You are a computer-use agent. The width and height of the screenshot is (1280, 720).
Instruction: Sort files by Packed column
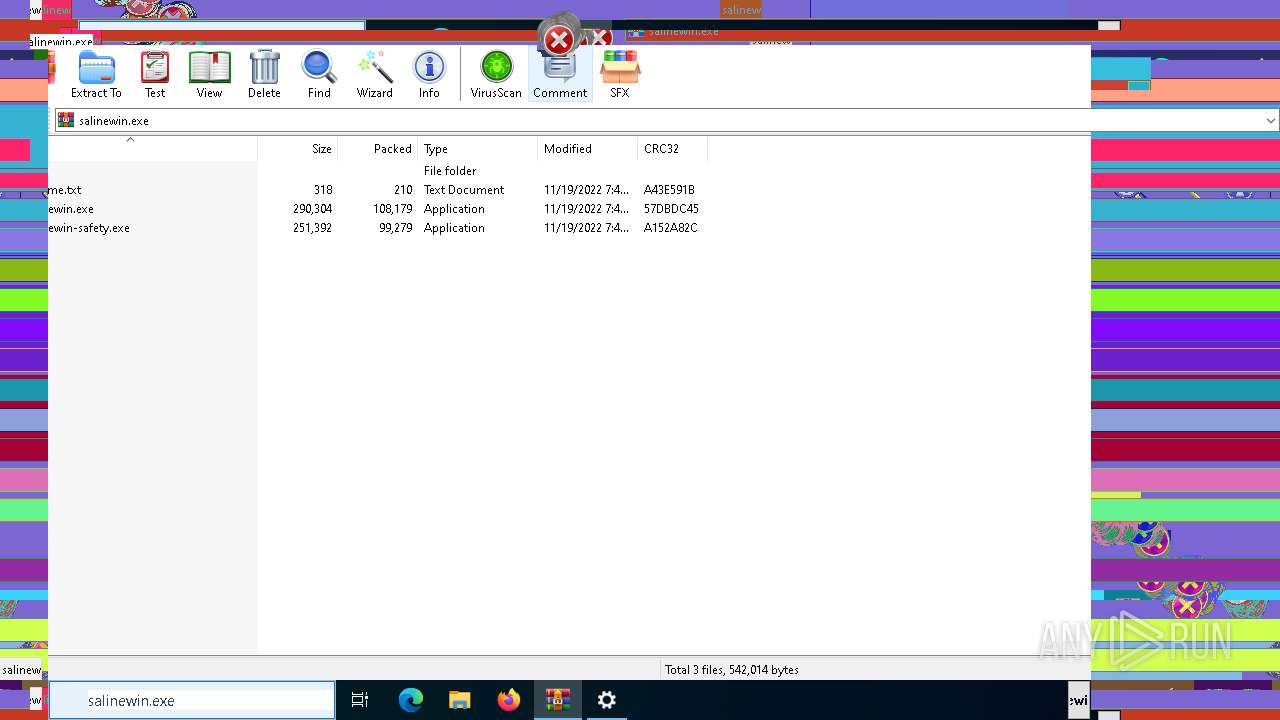point(378,149)
